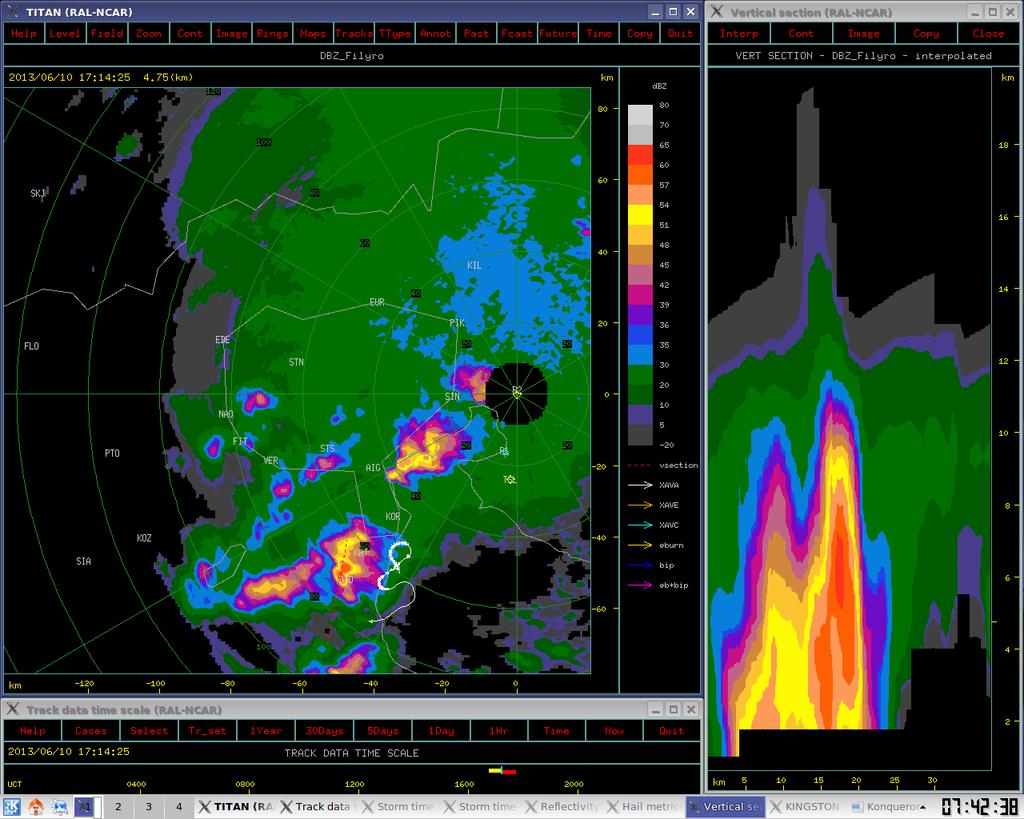Click the white 70–80 dBZ color swatch
The width and height of the screenshot is (1024, 819).
[640, 115]
